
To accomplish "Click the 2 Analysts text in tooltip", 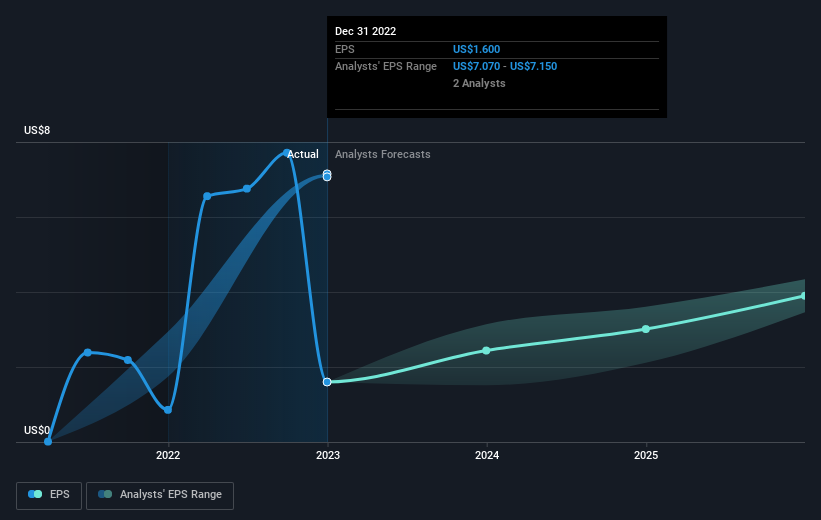I will pyautogui.click(x=479, y=83).
